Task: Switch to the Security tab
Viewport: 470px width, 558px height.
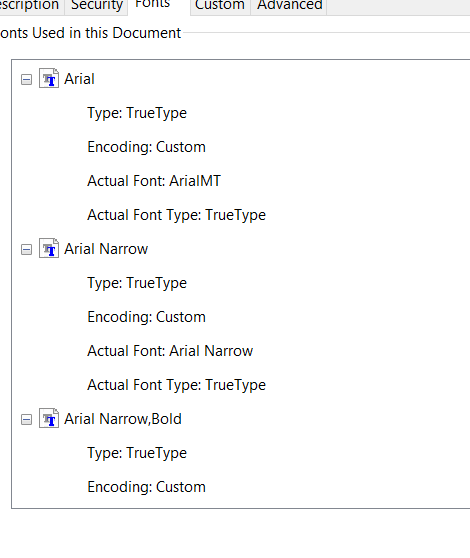Action: pos(96,6)
